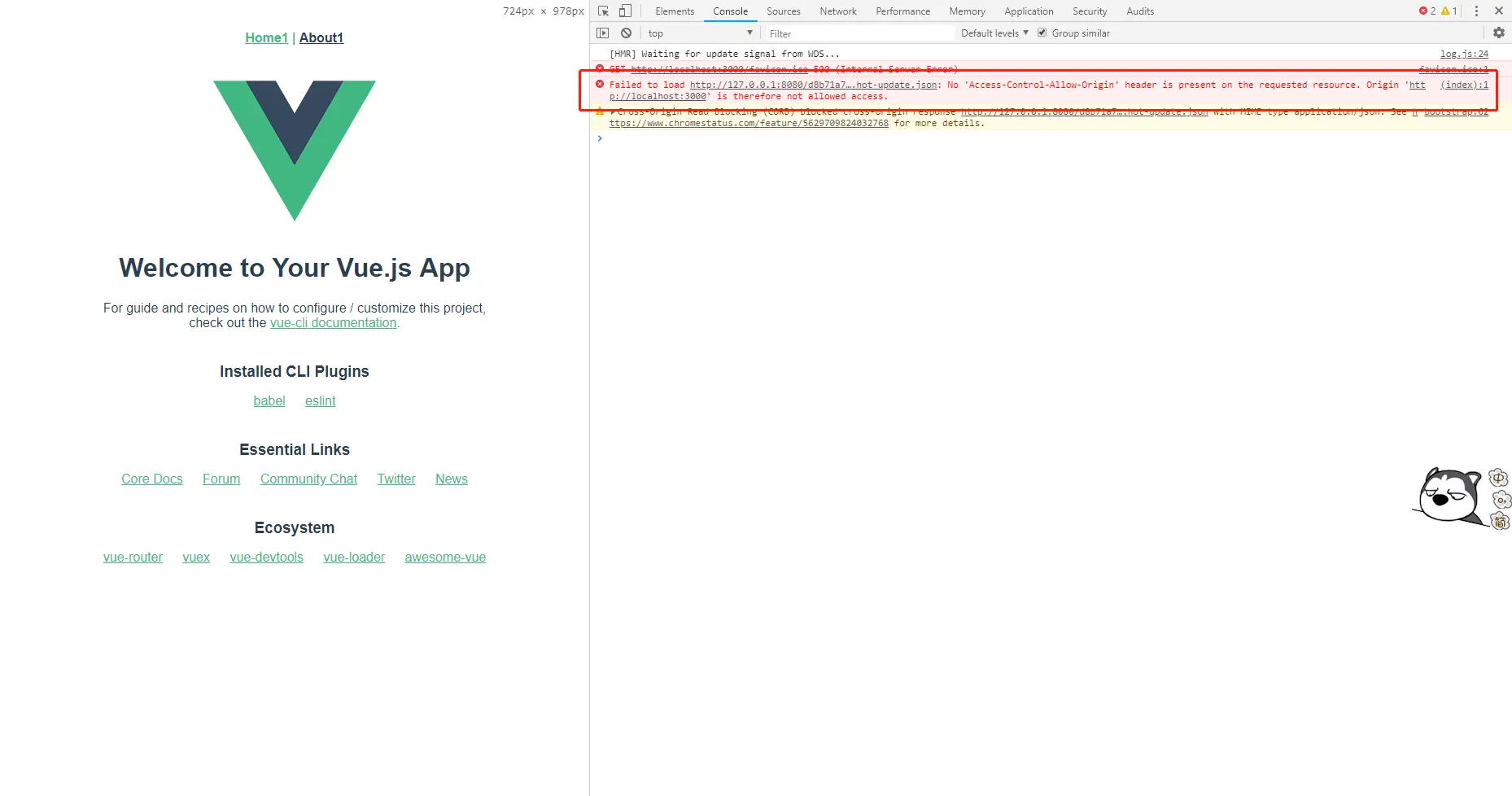Open the vue-router ecosystem link
This screenshot has width=1512, height=796.
coord(133,558)
